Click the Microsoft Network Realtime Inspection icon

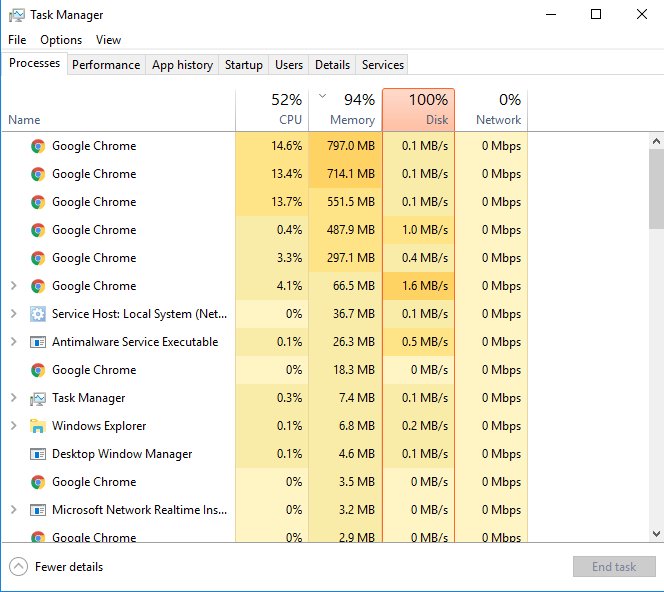[38, 510]
